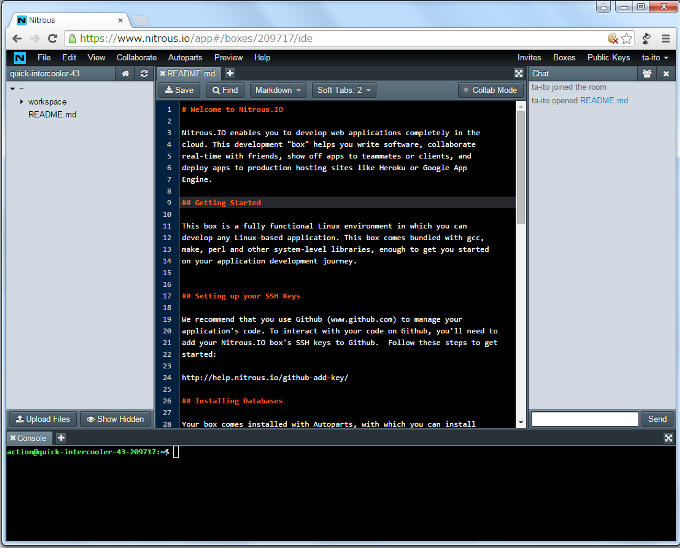The height and width of the screenshot is (548, 680).
Task: Click the console command prompt
Action: tap(88, 452)
